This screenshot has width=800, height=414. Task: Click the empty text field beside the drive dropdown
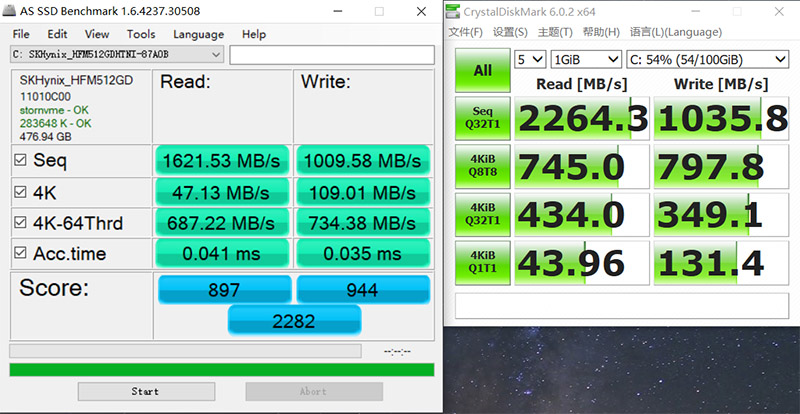[x=332, y=55]
